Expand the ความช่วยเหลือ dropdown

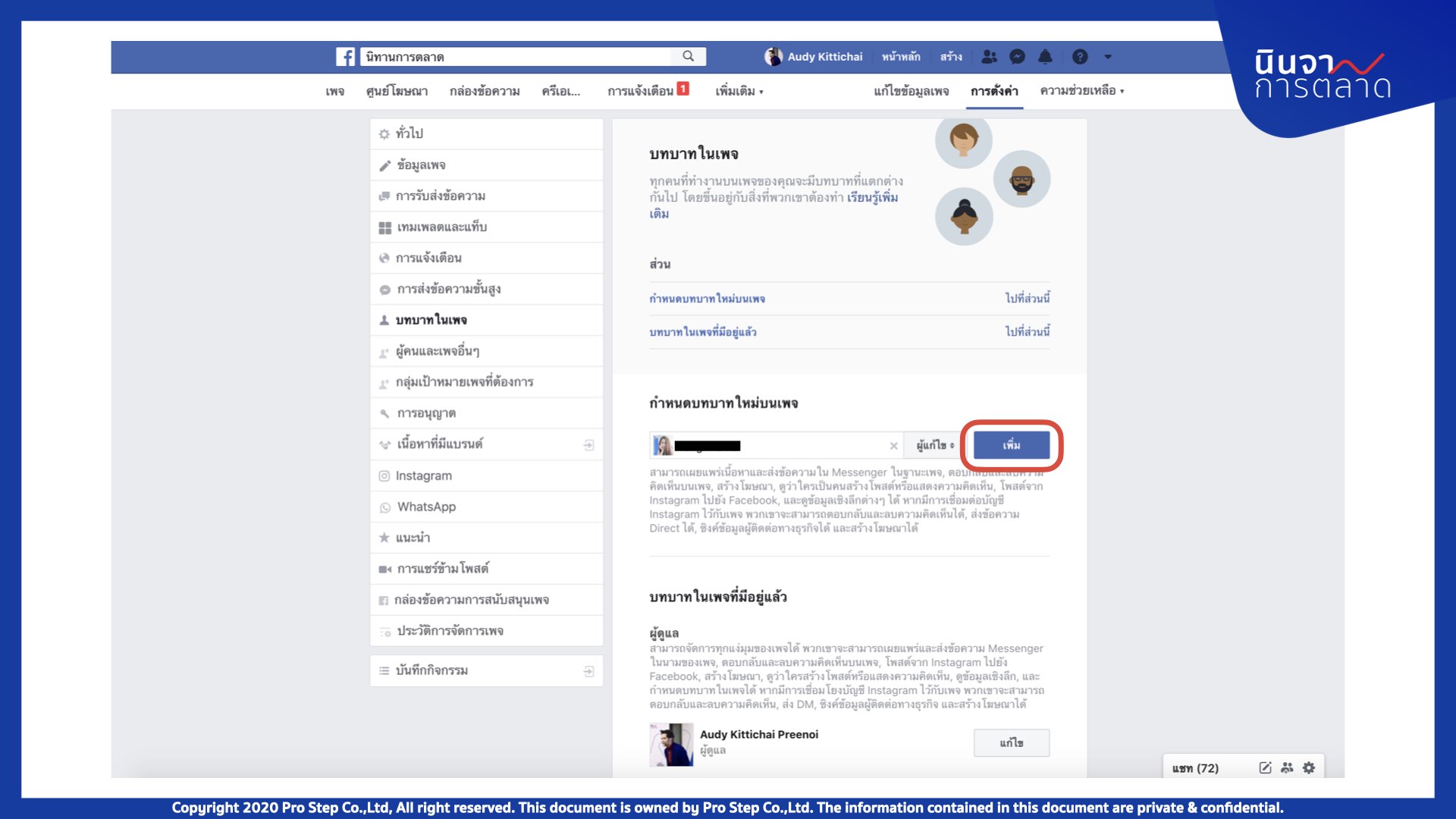[x=1082, y=91]
